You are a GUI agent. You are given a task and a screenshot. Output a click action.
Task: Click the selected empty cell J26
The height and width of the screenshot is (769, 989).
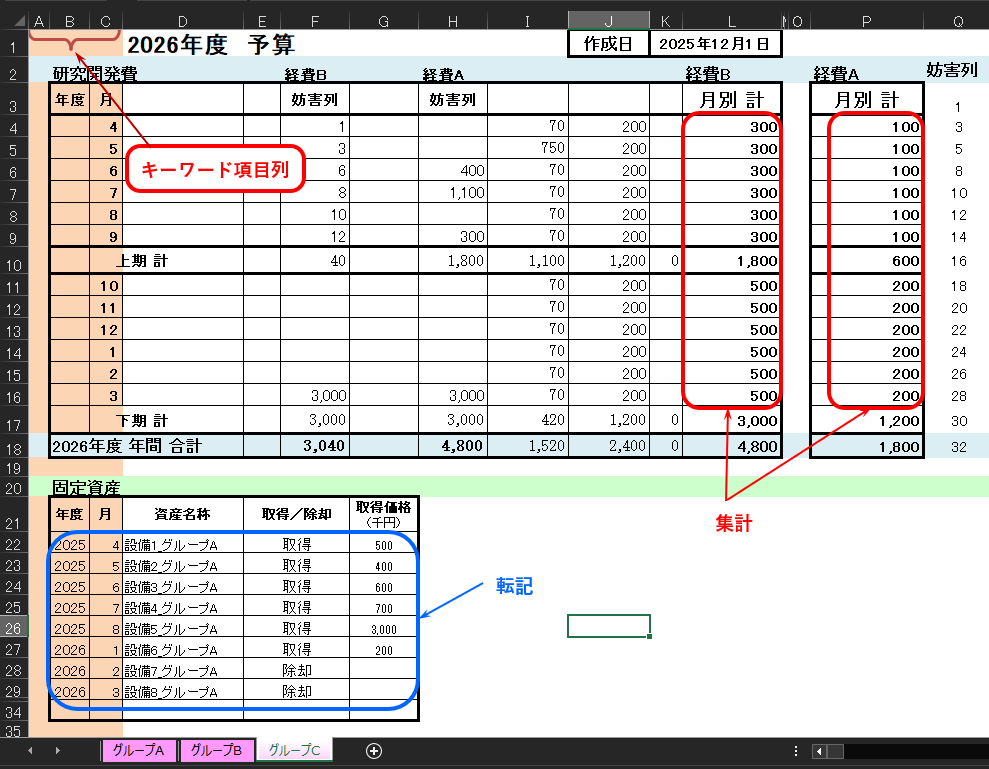(609, 626)
